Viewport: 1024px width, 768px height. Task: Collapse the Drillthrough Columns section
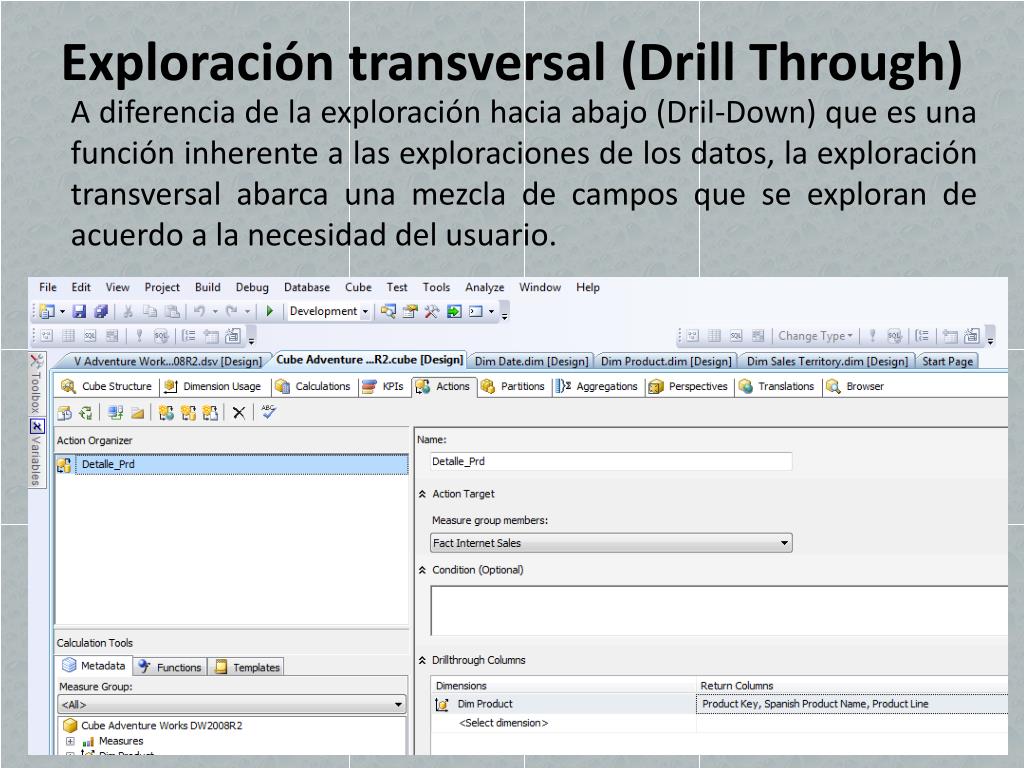click(423, 660)
